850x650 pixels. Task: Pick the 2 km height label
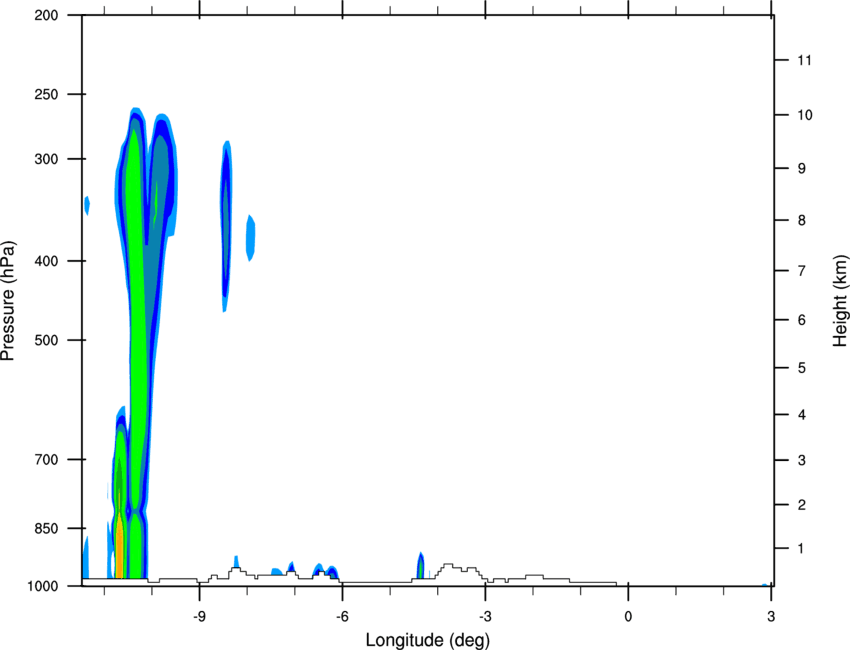(801, 505)
